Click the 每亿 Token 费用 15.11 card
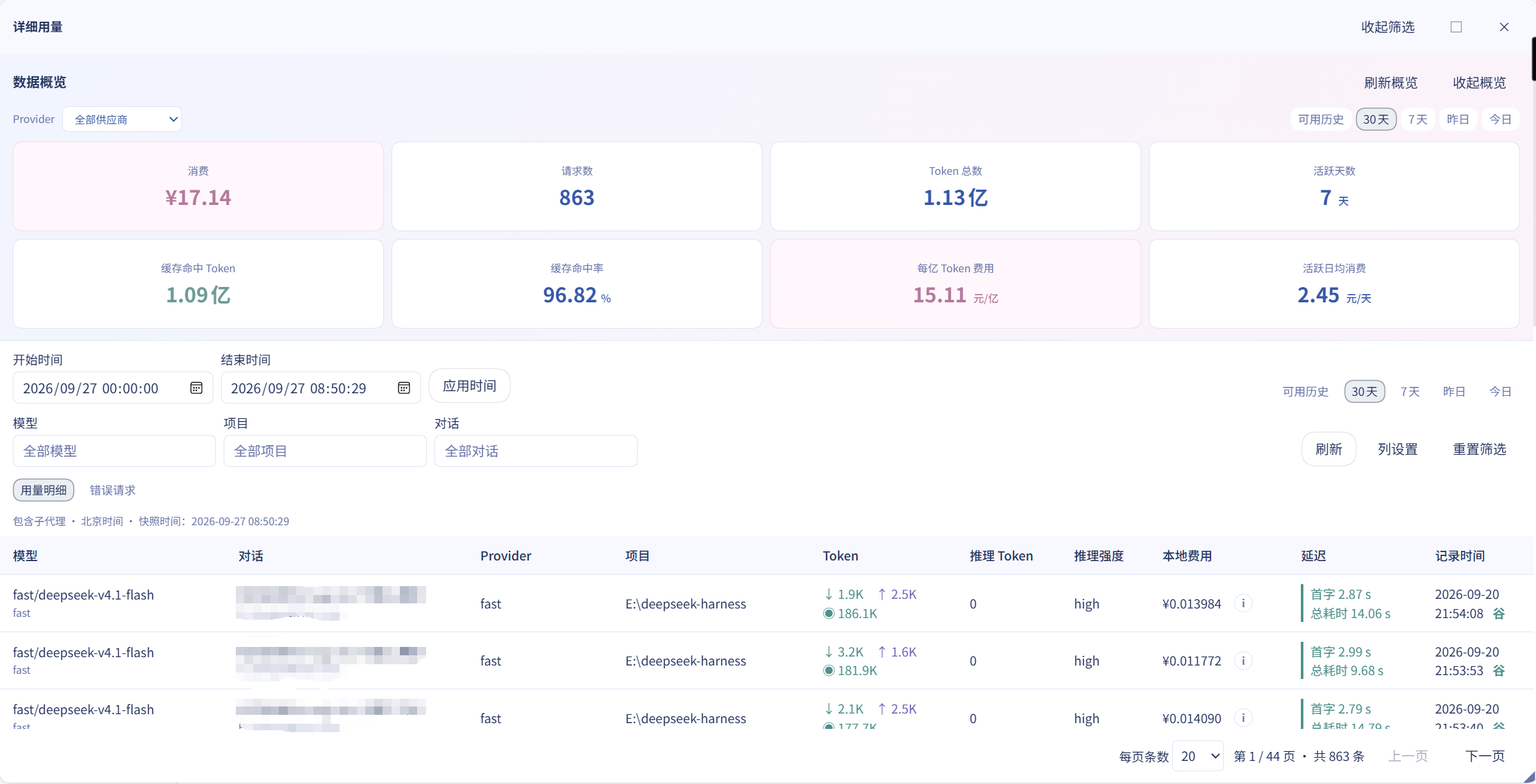 point(955,284)
